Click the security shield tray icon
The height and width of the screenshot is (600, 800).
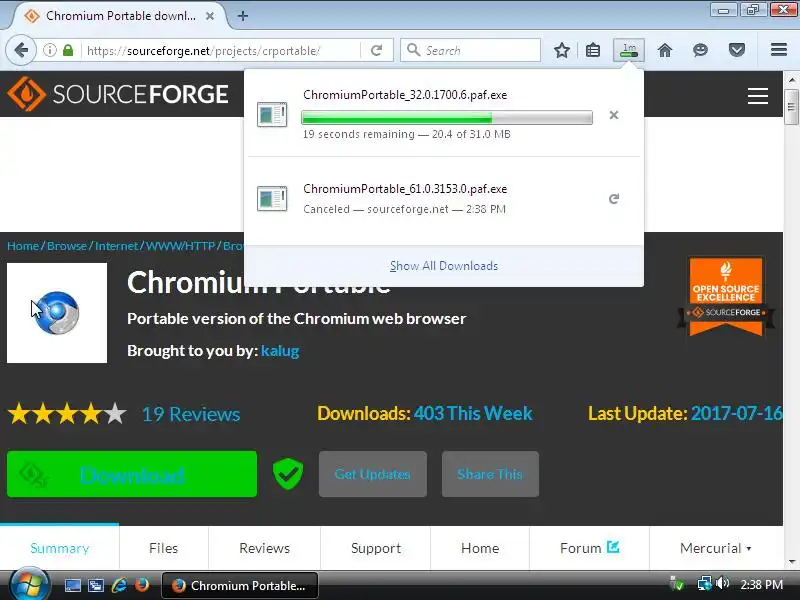677,583
